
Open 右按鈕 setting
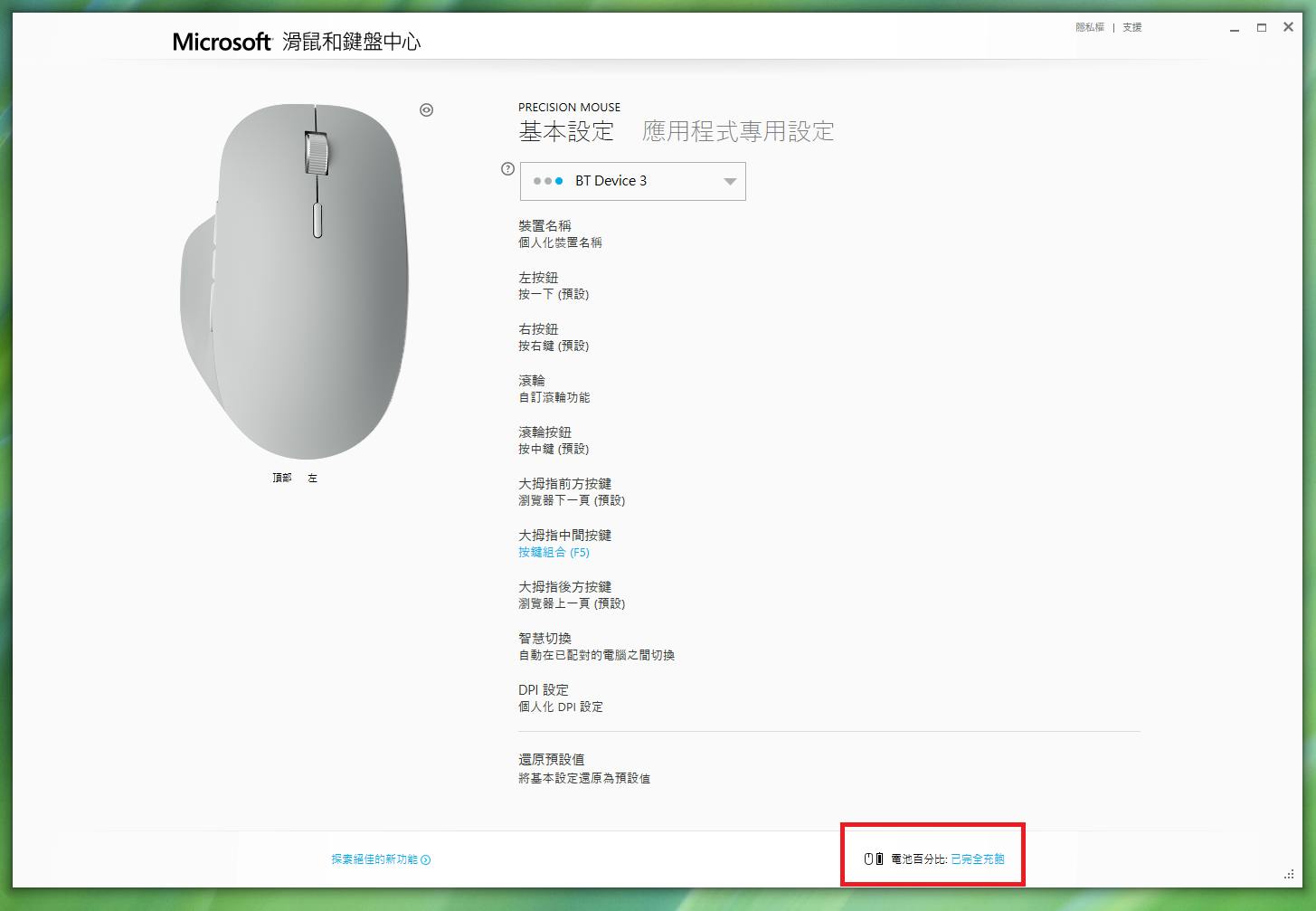(x=554, y=337)
